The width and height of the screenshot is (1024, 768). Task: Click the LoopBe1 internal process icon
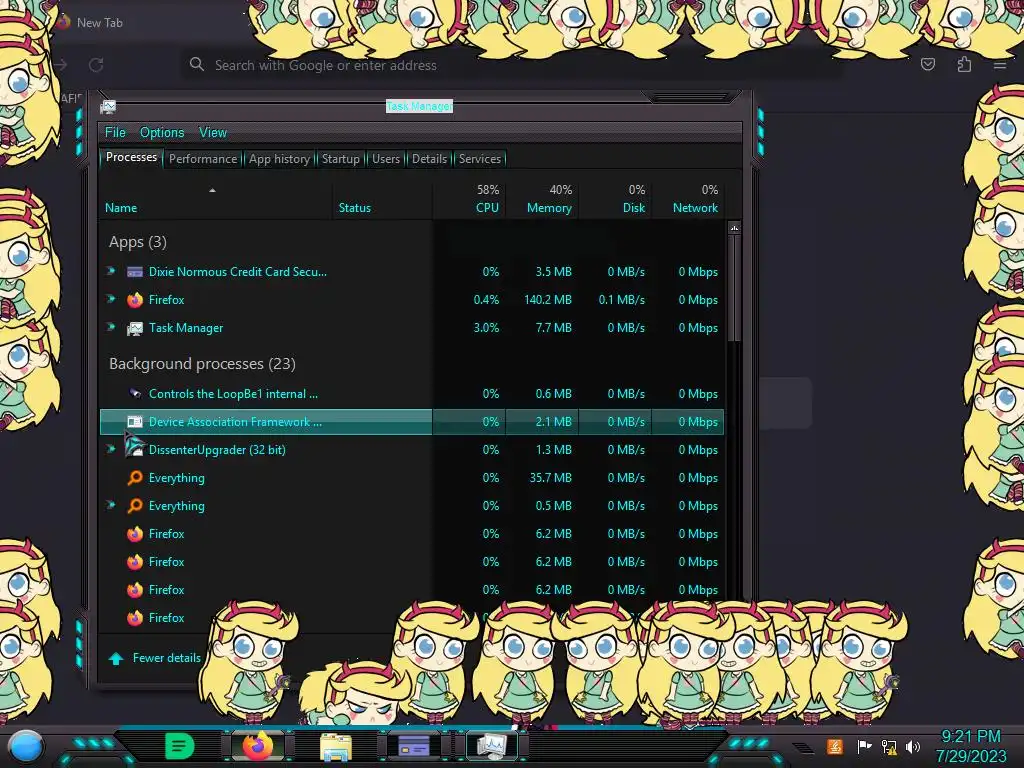[x=135, y=393]
